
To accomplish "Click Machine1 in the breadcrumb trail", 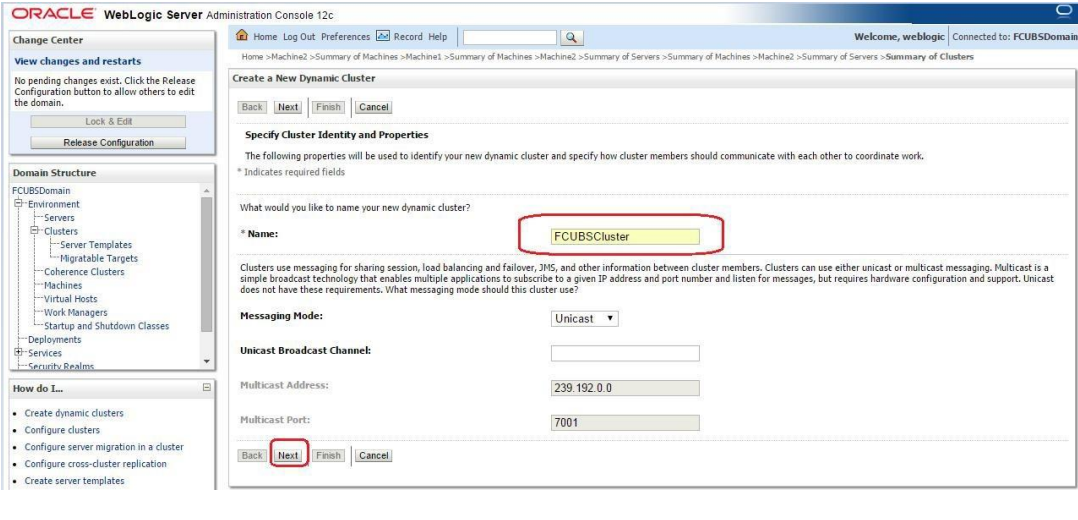I will [x=424, y=57].
